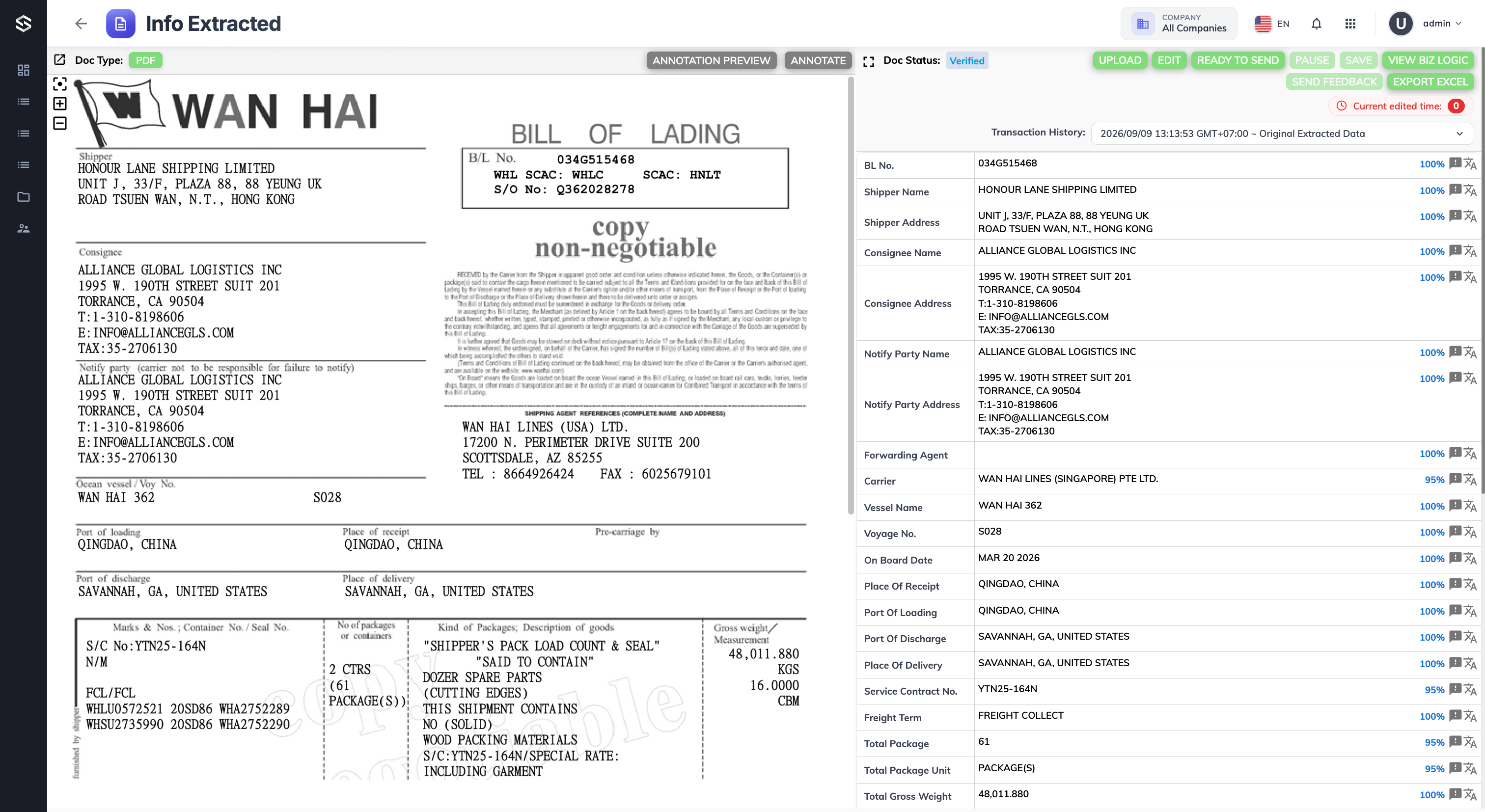Screen dimensions: 1485x812
Task: Click the current edited time counter
Action: point(1455,106)
